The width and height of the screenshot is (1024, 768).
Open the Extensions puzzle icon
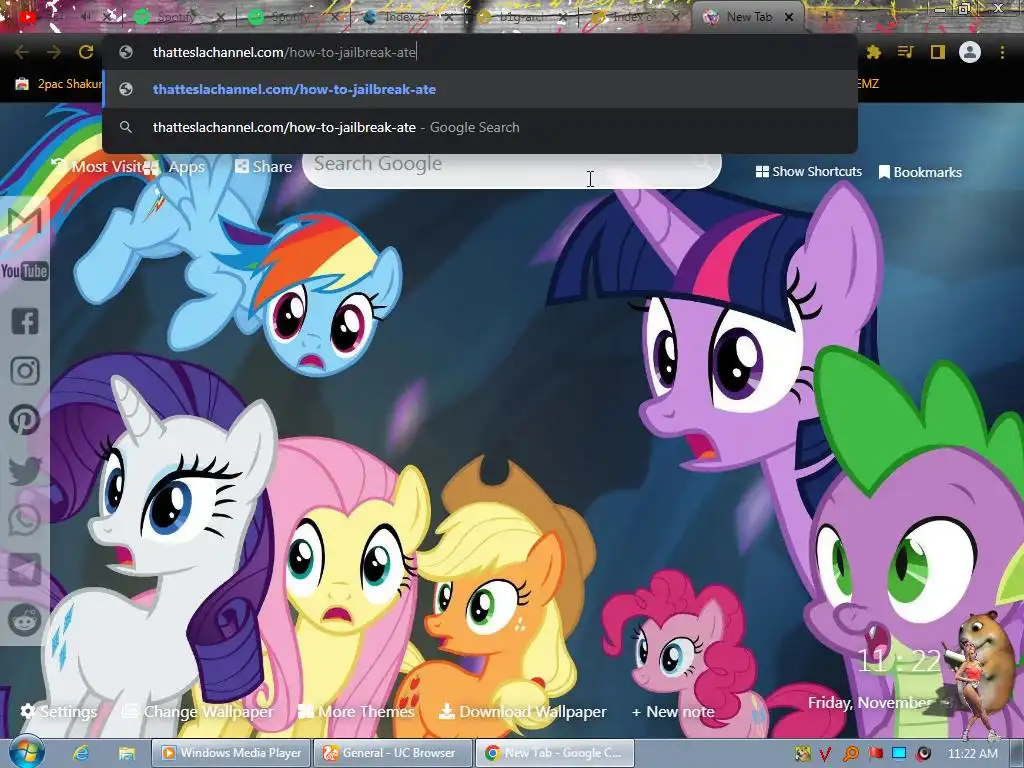[874, 52]
